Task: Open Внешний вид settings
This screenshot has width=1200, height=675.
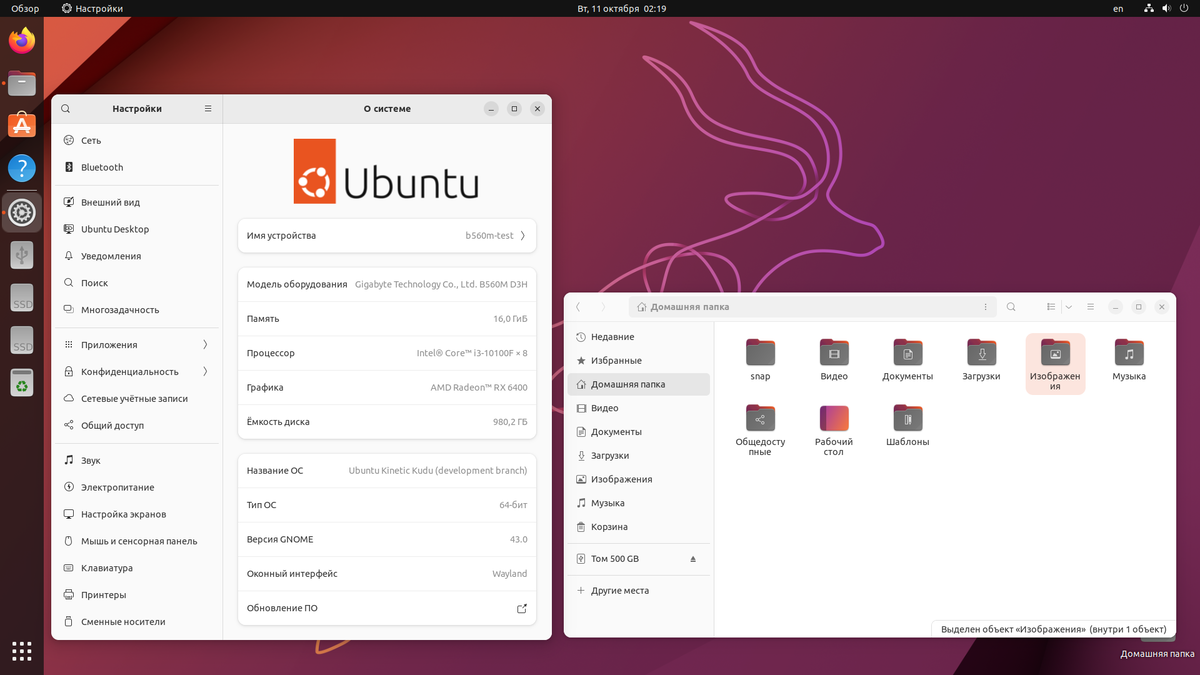Action: pos(137,202)
